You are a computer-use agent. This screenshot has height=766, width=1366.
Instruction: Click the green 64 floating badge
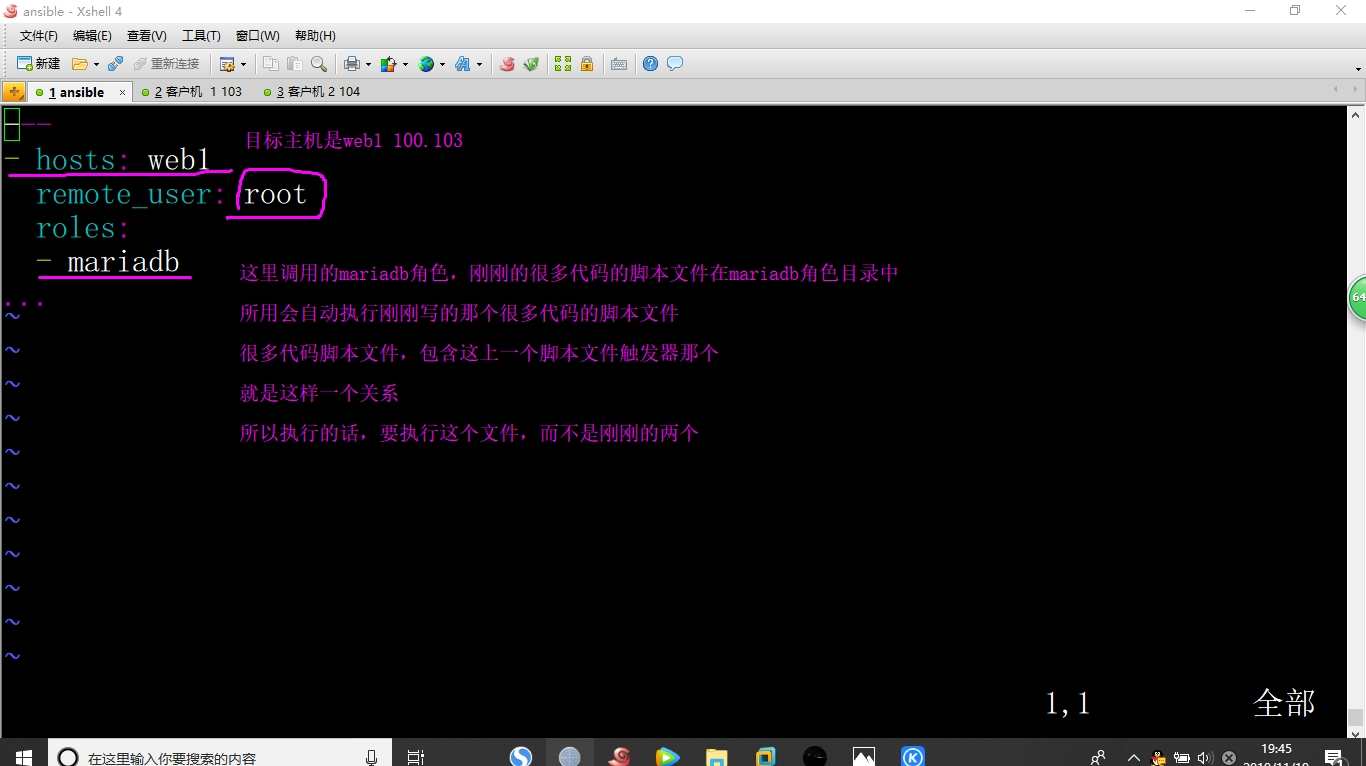point(1357,297)
